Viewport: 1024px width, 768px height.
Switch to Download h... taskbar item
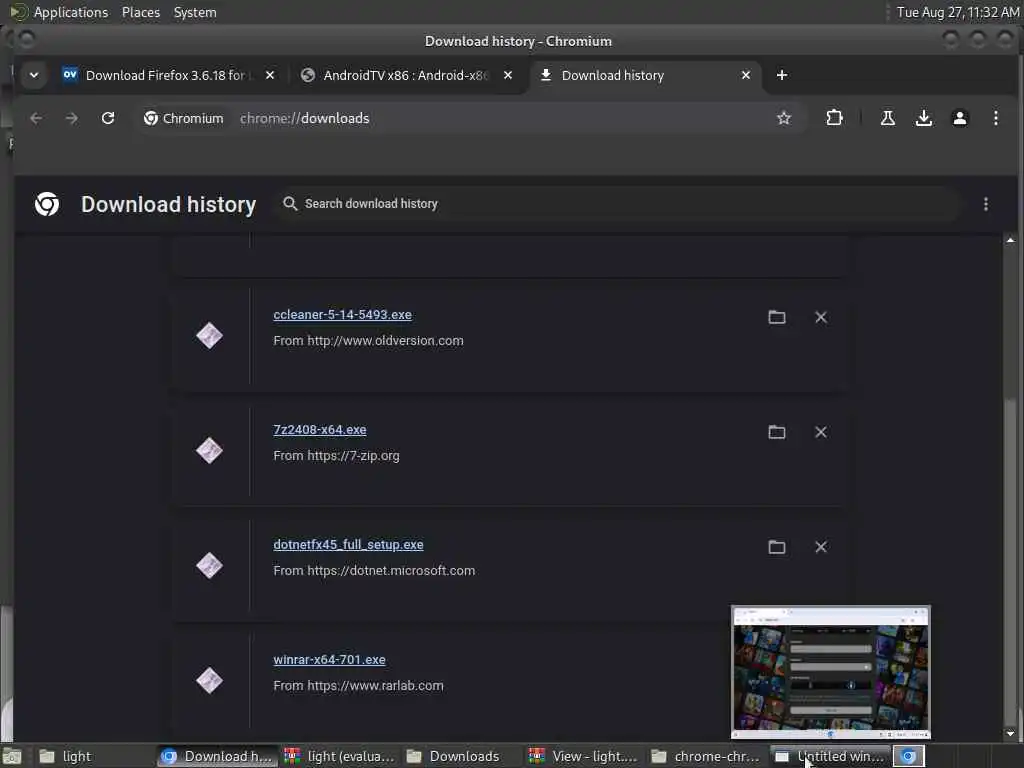(217, 756)
